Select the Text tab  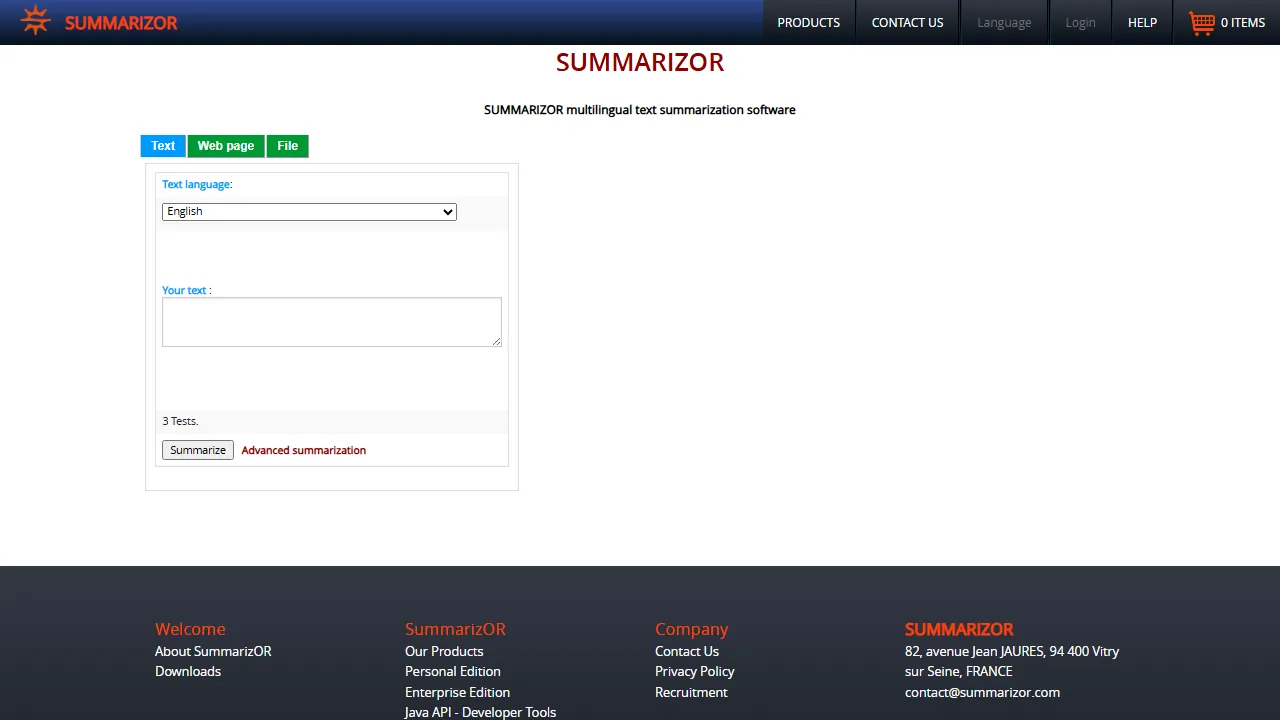pyautogui.click(x=162, y=145)
